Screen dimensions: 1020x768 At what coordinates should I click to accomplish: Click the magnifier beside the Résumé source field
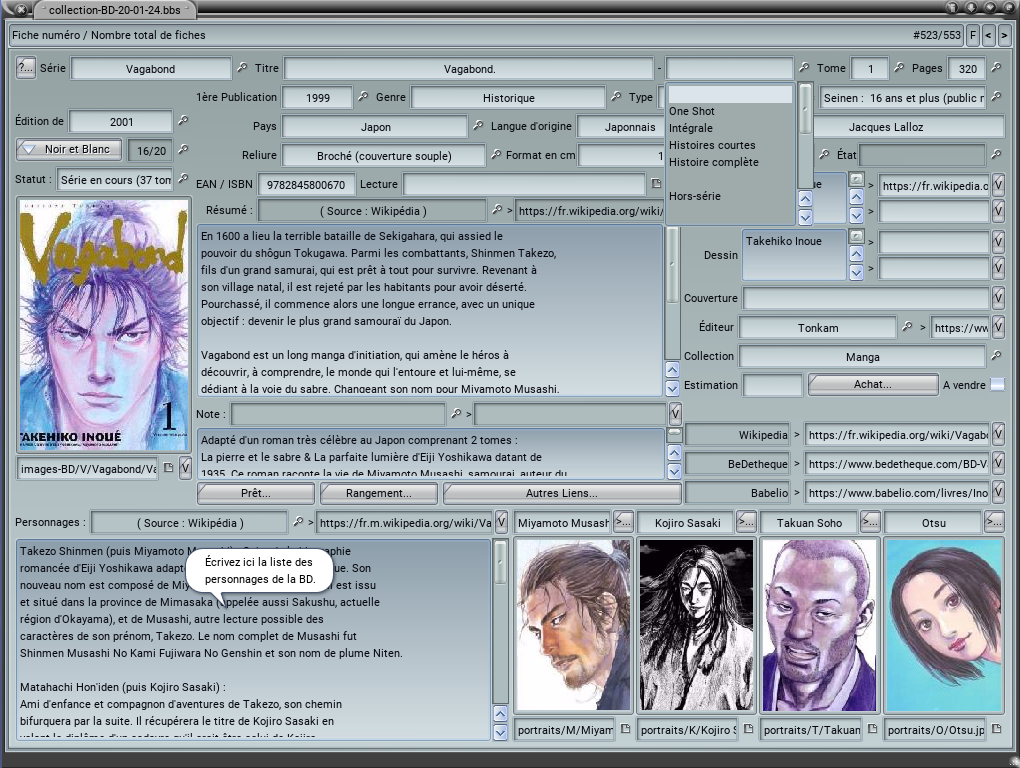[497, 210]
